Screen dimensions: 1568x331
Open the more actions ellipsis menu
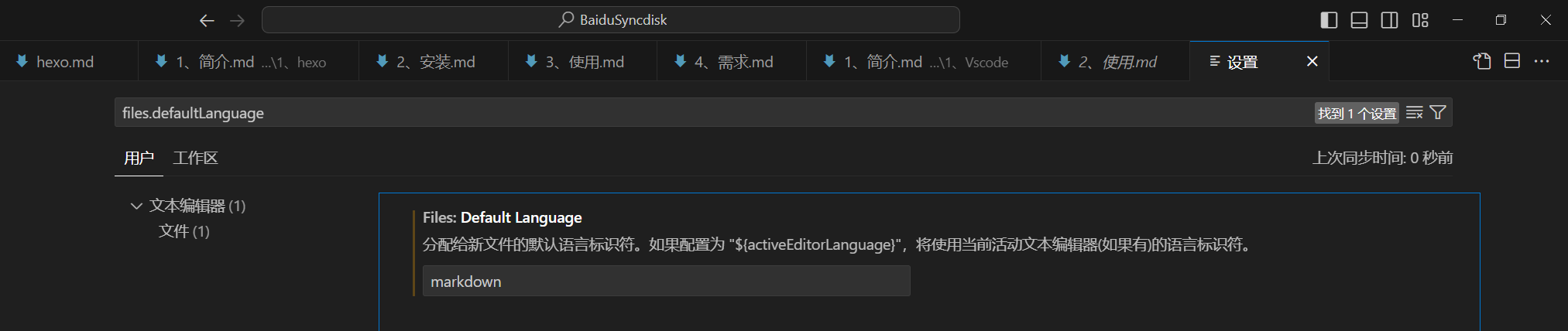point(1542,61)
